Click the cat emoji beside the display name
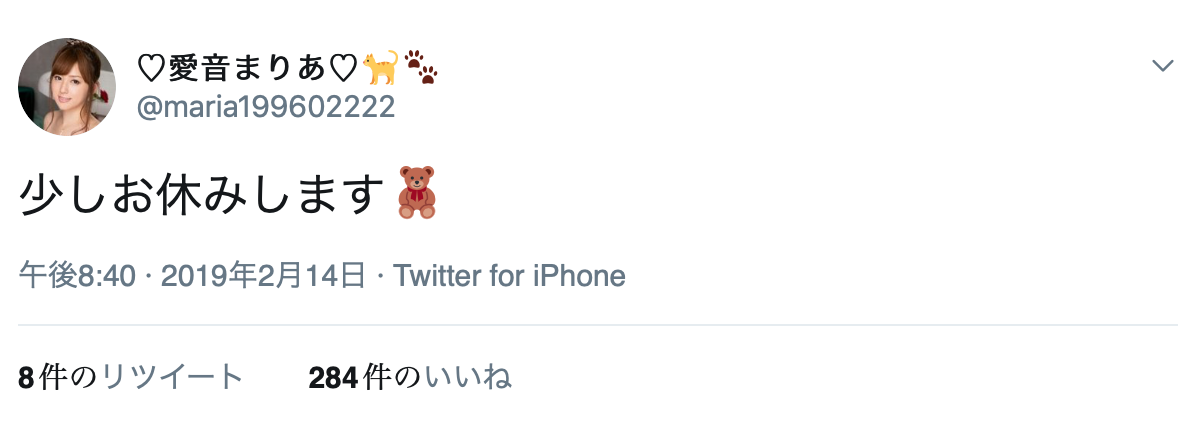Viewport: 1192px width, 430px height. click(379, 68)
